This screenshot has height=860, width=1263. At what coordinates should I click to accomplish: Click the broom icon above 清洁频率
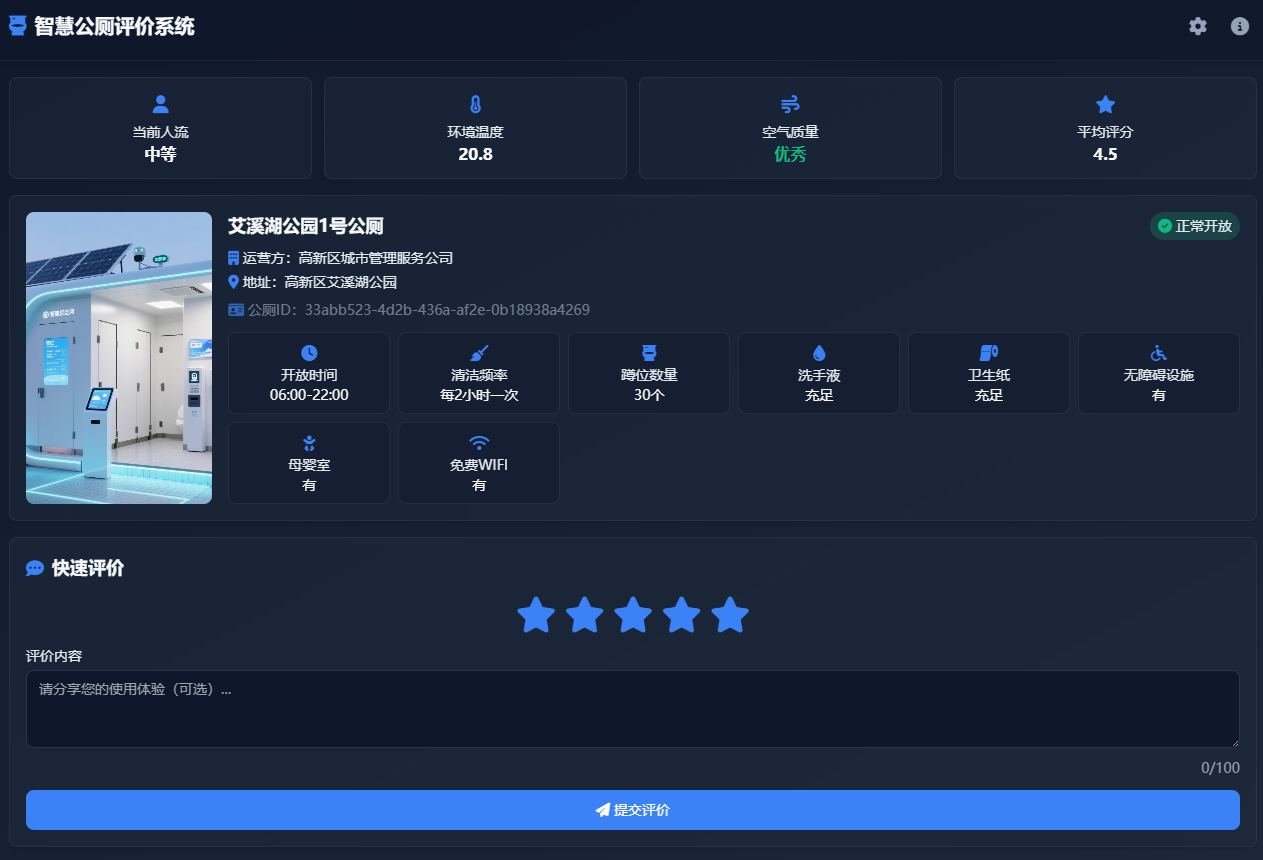point(479,352)
